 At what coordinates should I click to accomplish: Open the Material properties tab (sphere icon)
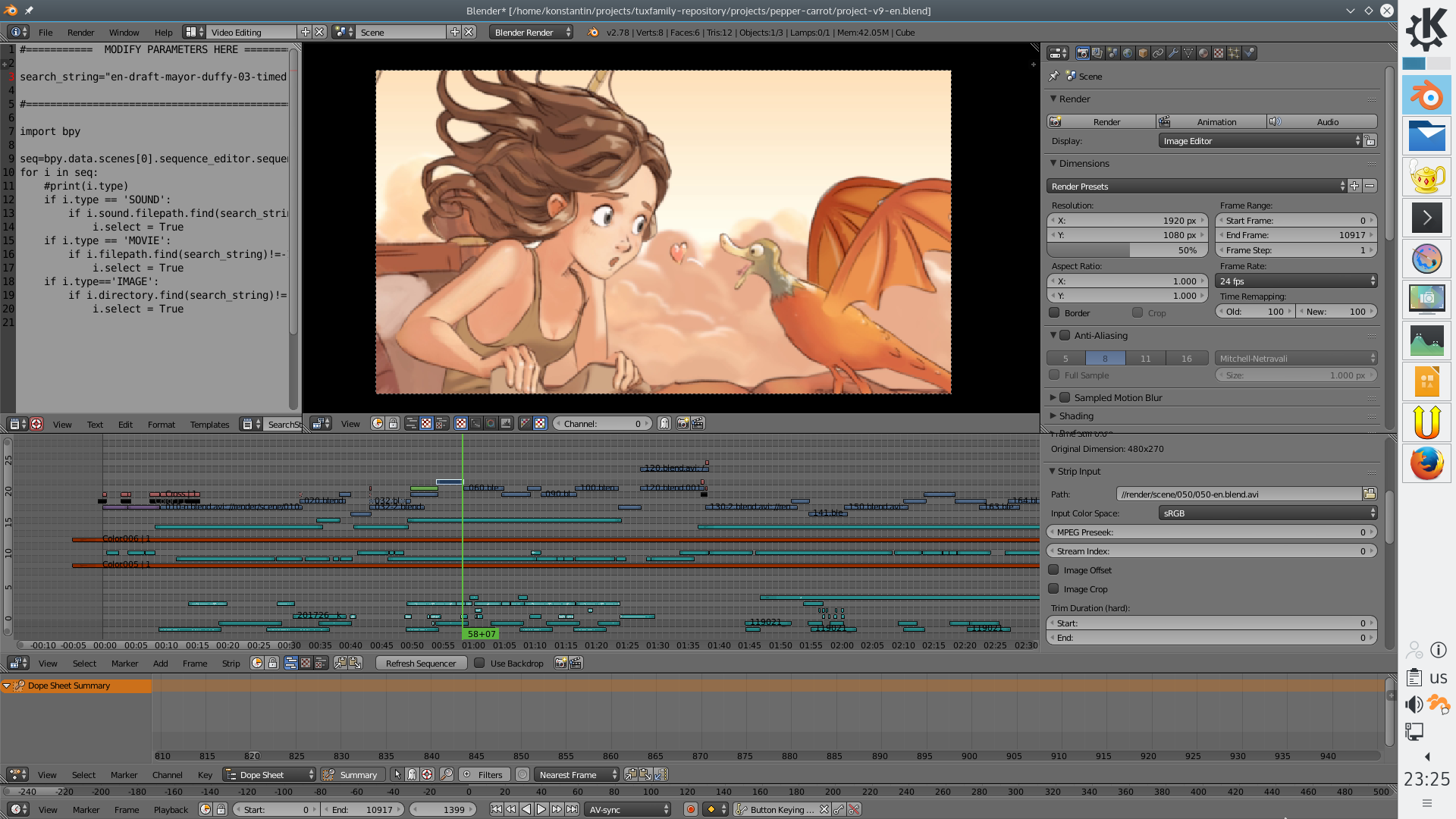tap(1203, 53)
